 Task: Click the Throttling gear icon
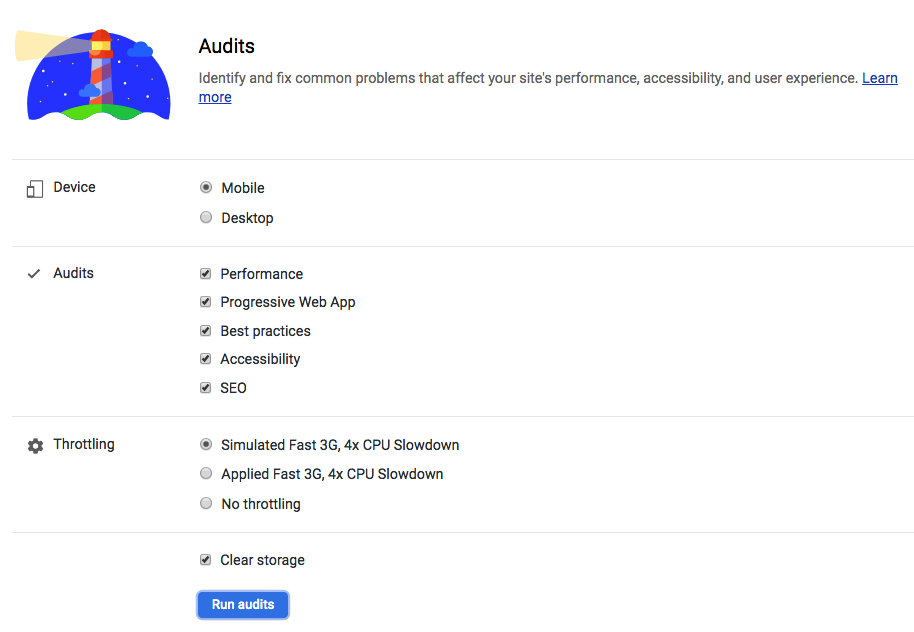pyautogui.click(x=34, y=444)
